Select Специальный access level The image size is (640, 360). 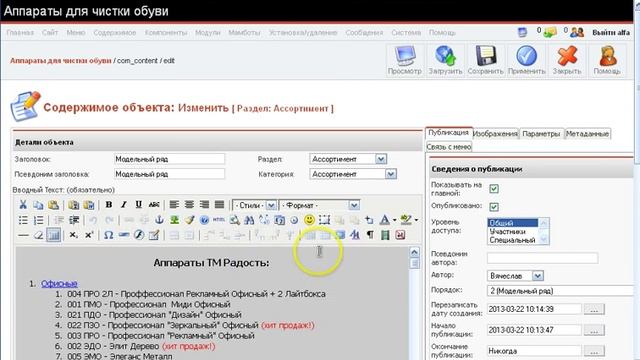tap(513, 240)
